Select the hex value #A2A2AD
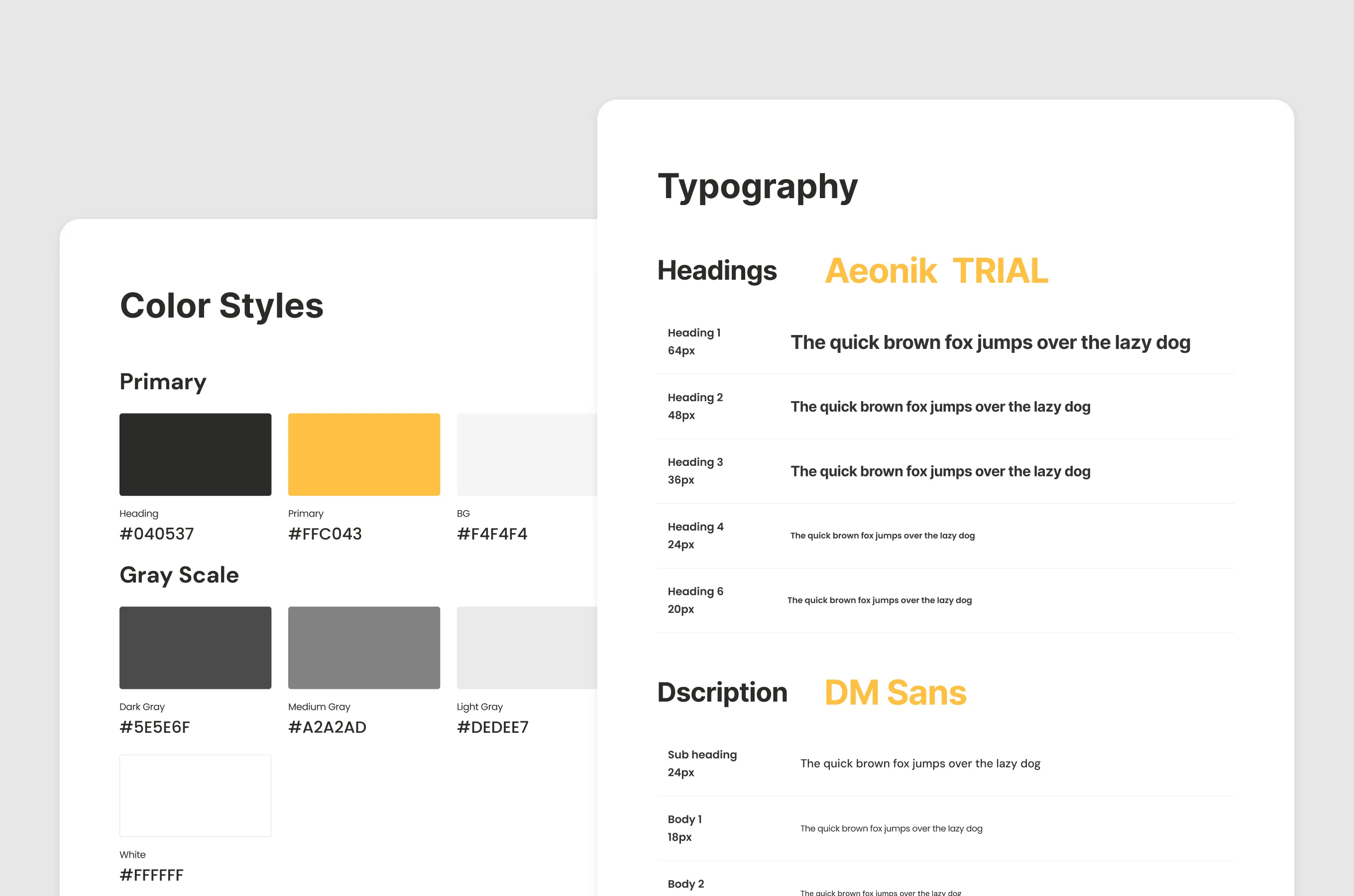The width and height of the screenshot is (1354, 896). [328, 727]
